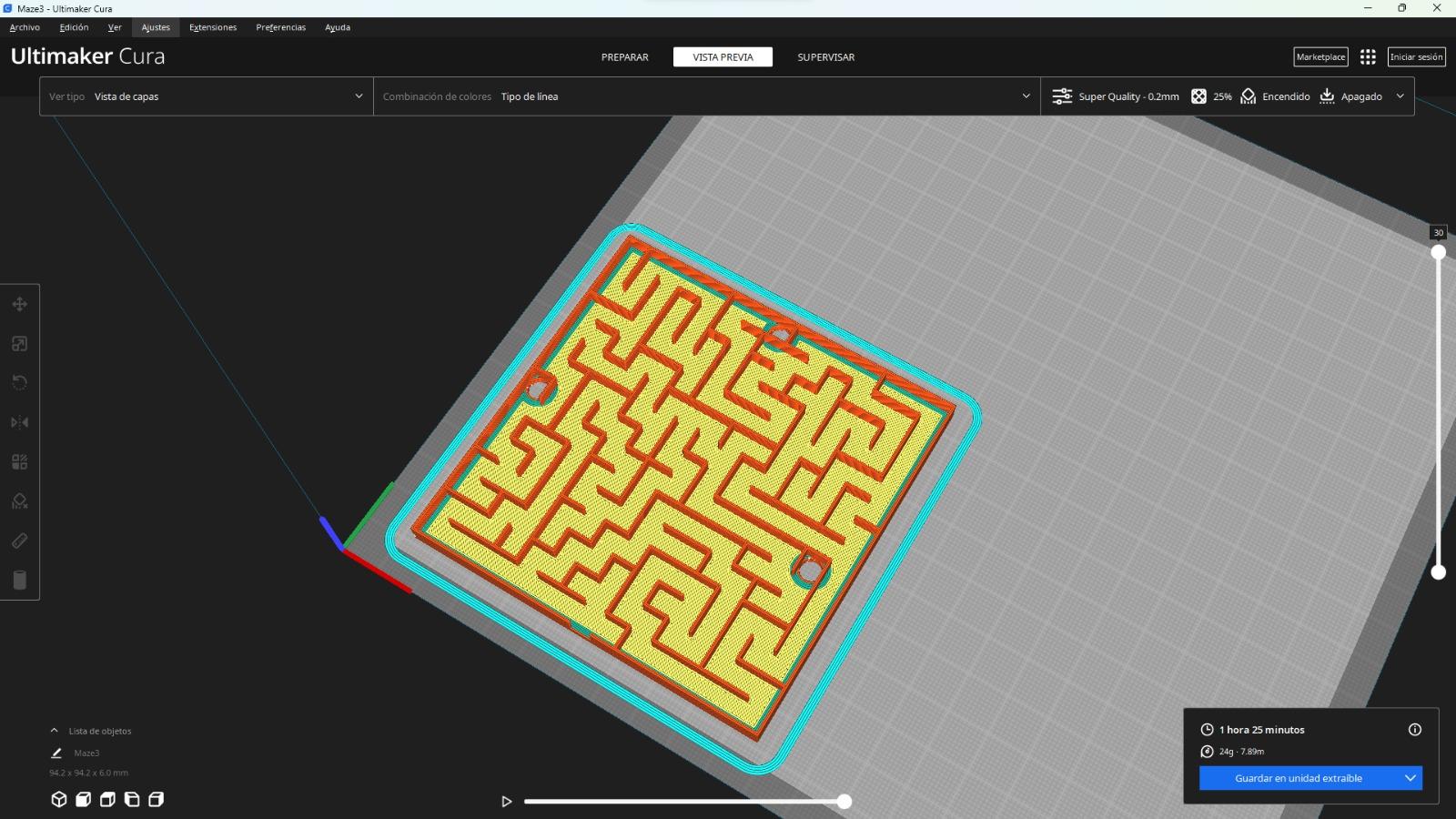Open per-model settings tool
This screenshot has width=1456, height=819.
coord(19,461)
